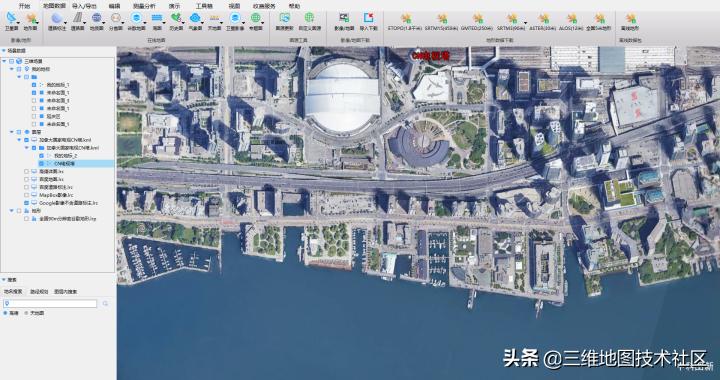Click the 影像/地图 download icon
720x380 pixels.
pyautogui.click(x=344, y=18)
